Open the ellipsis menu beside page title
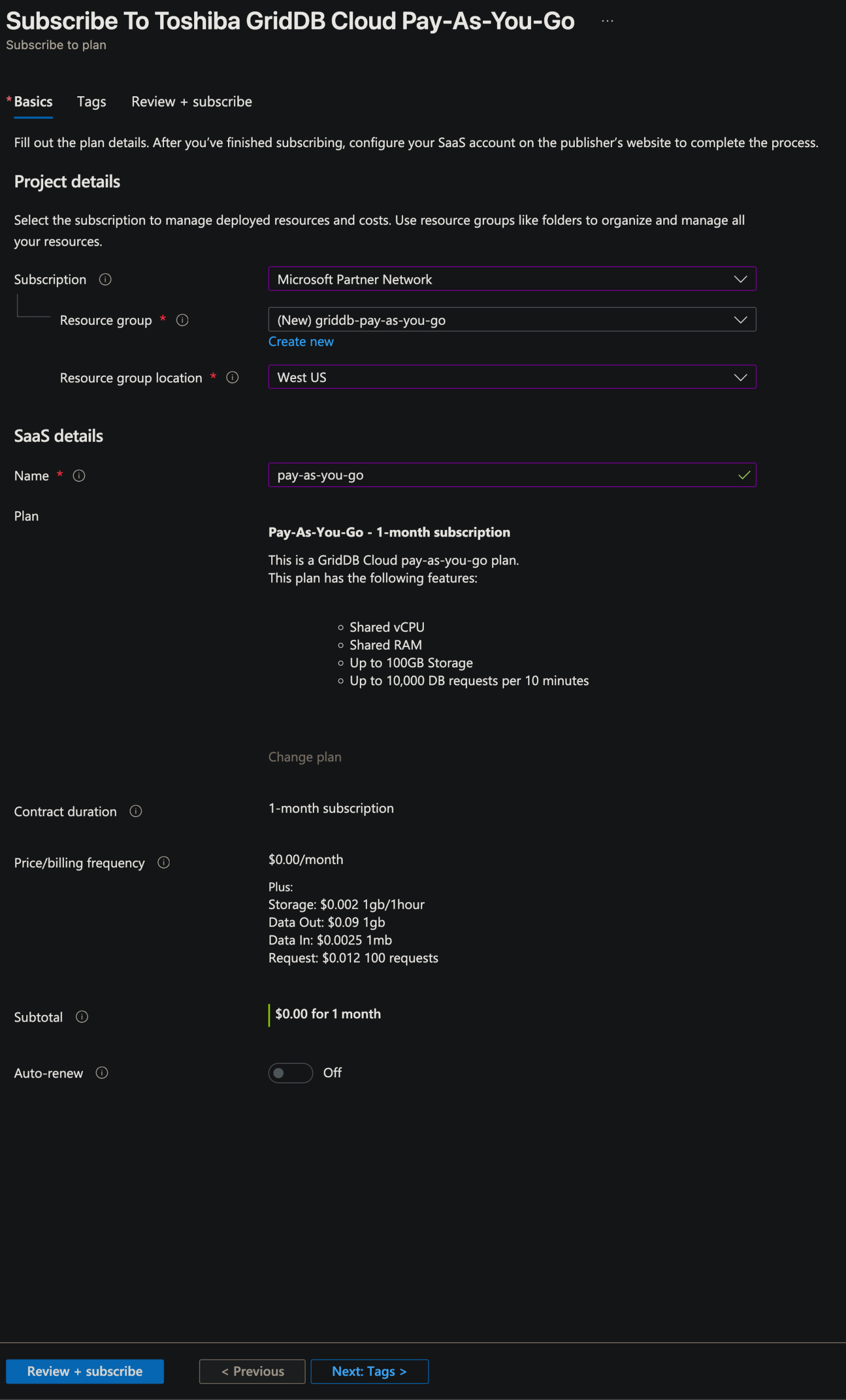The image size is (846, 1400). [x=608, y=21]
